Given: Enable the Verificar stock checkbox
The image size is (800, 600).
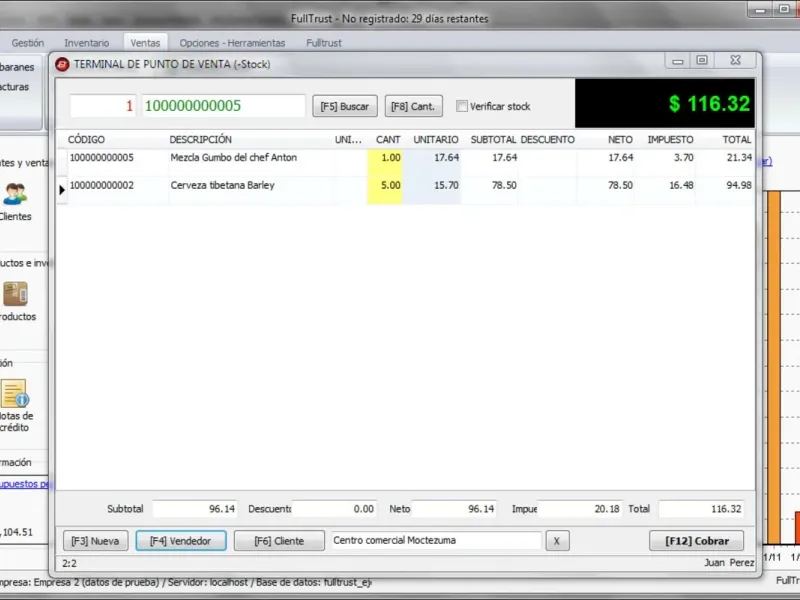Looking at the screenshot, I should (x=462, y=106).
